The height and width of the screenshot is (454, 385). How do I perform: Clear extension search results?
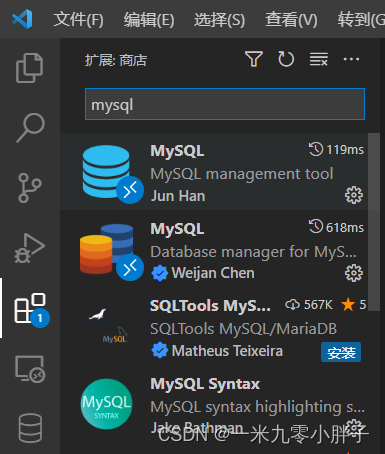(319, 59)
